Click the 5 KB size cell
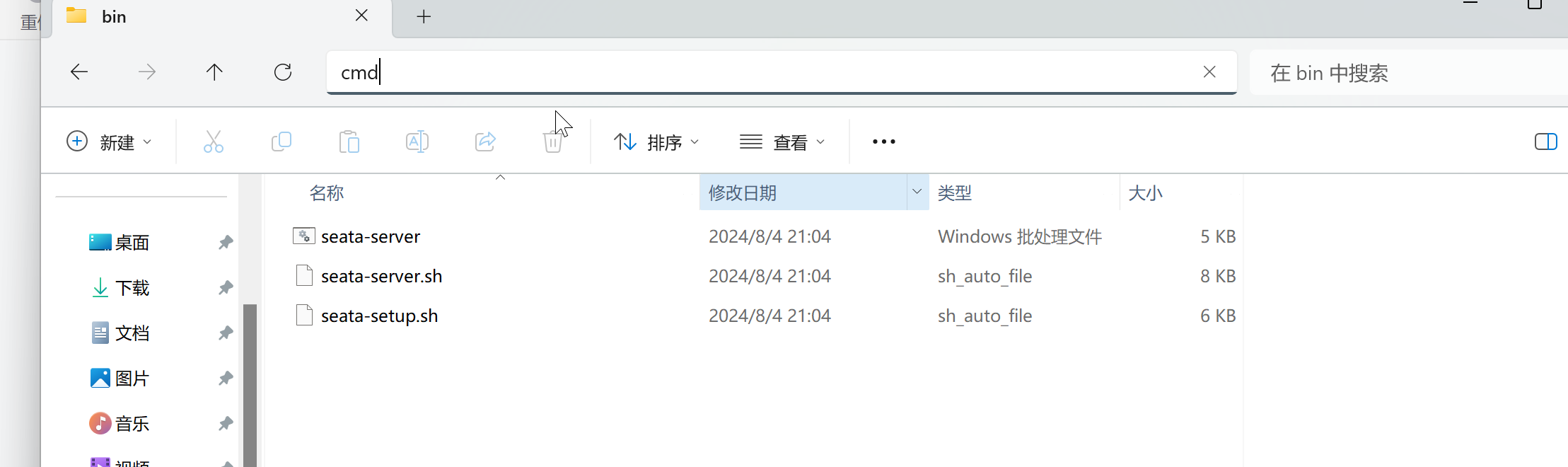Viewport: 1568px width, 467px height. pos(1218,236)
